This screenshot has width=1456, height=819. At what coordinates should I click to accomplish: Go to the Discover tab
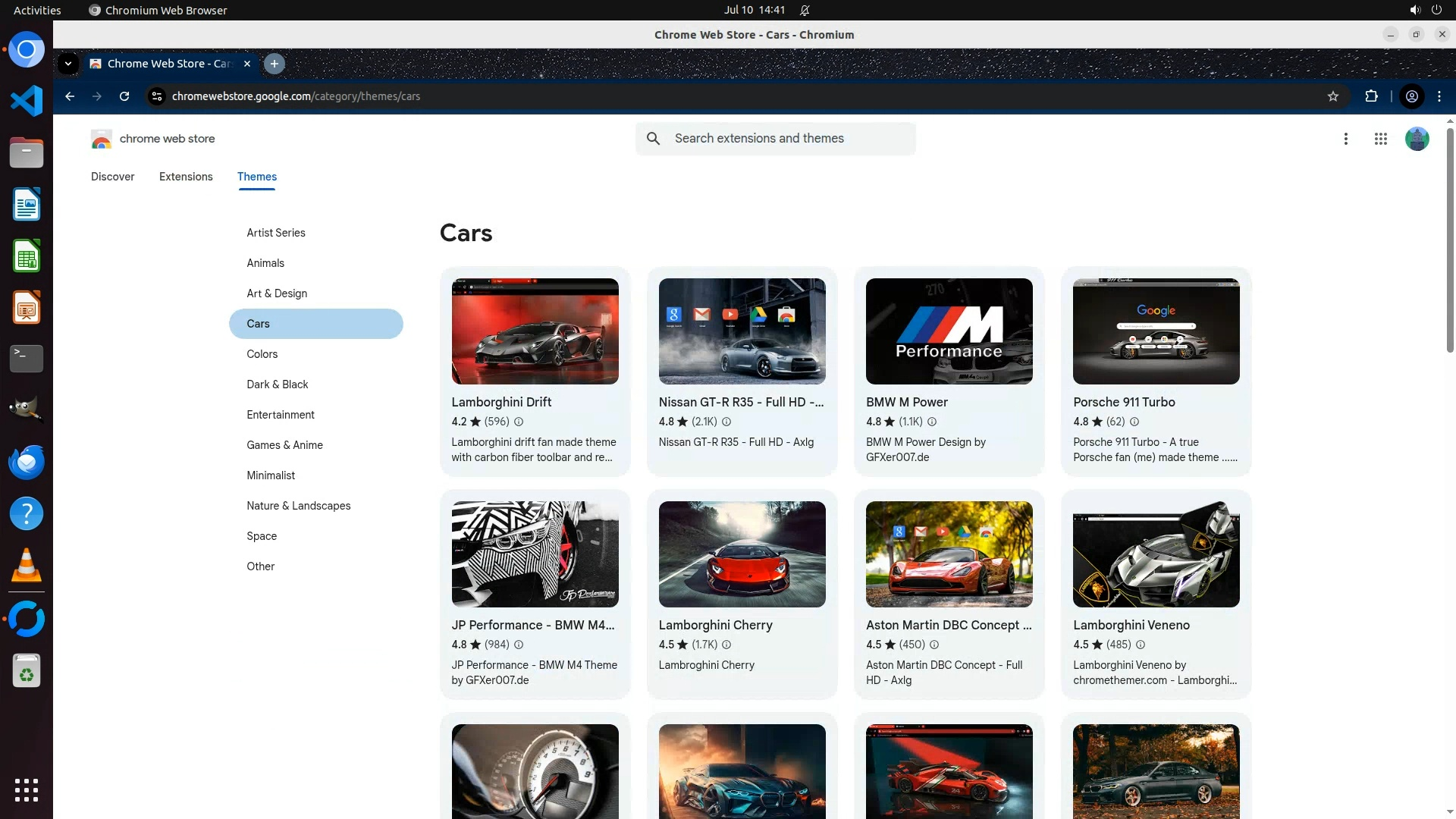click(x=112, y=177)
